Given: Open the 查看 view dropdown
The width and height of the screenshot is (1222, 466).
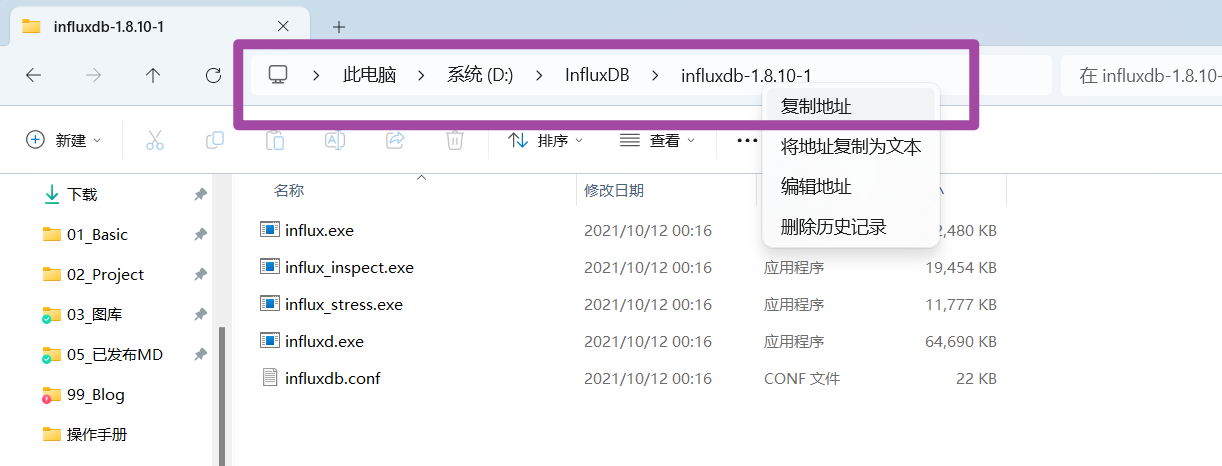Looking at the screenshot, I should pyautogui.click(x=658, y=140).
